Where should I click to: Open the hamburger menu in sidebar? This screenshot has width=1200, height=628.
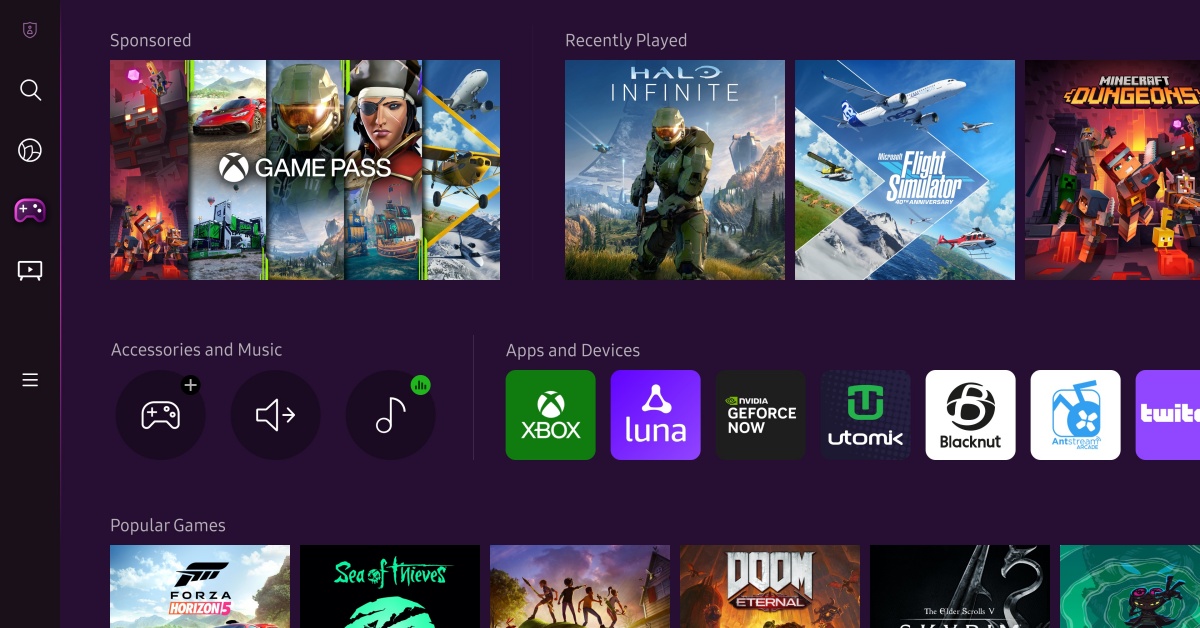[30, 380]
